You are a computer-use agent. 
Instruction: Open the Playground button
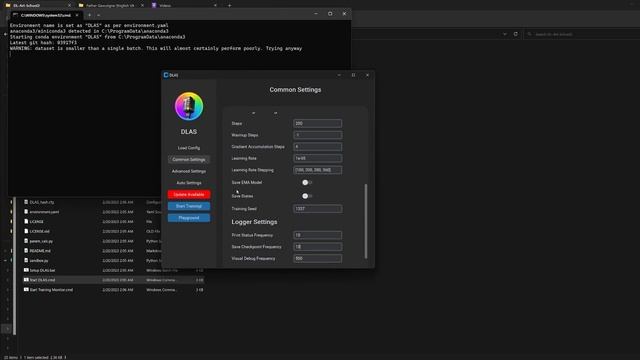pos(189,218)
